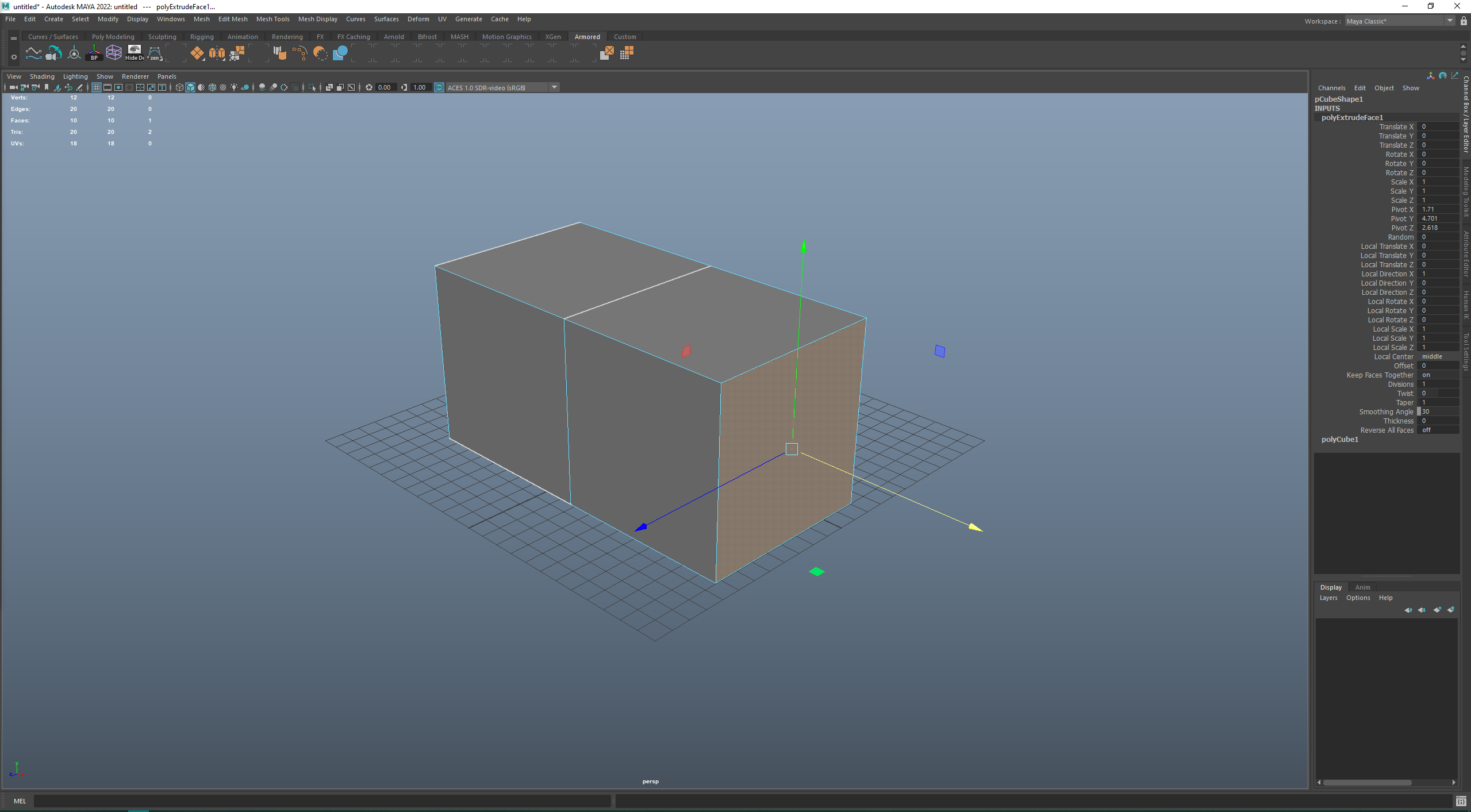Toggle smooth shade all cube button
Screen dimensions: 1471x812
click(190, 87)
